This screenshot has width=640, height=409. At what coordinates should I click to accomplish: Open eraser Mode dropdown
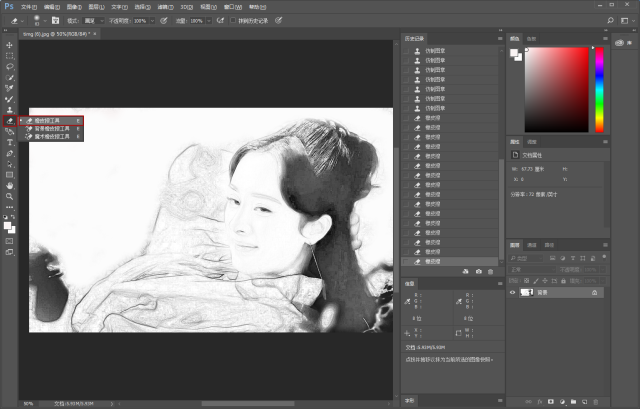point(93,20)
